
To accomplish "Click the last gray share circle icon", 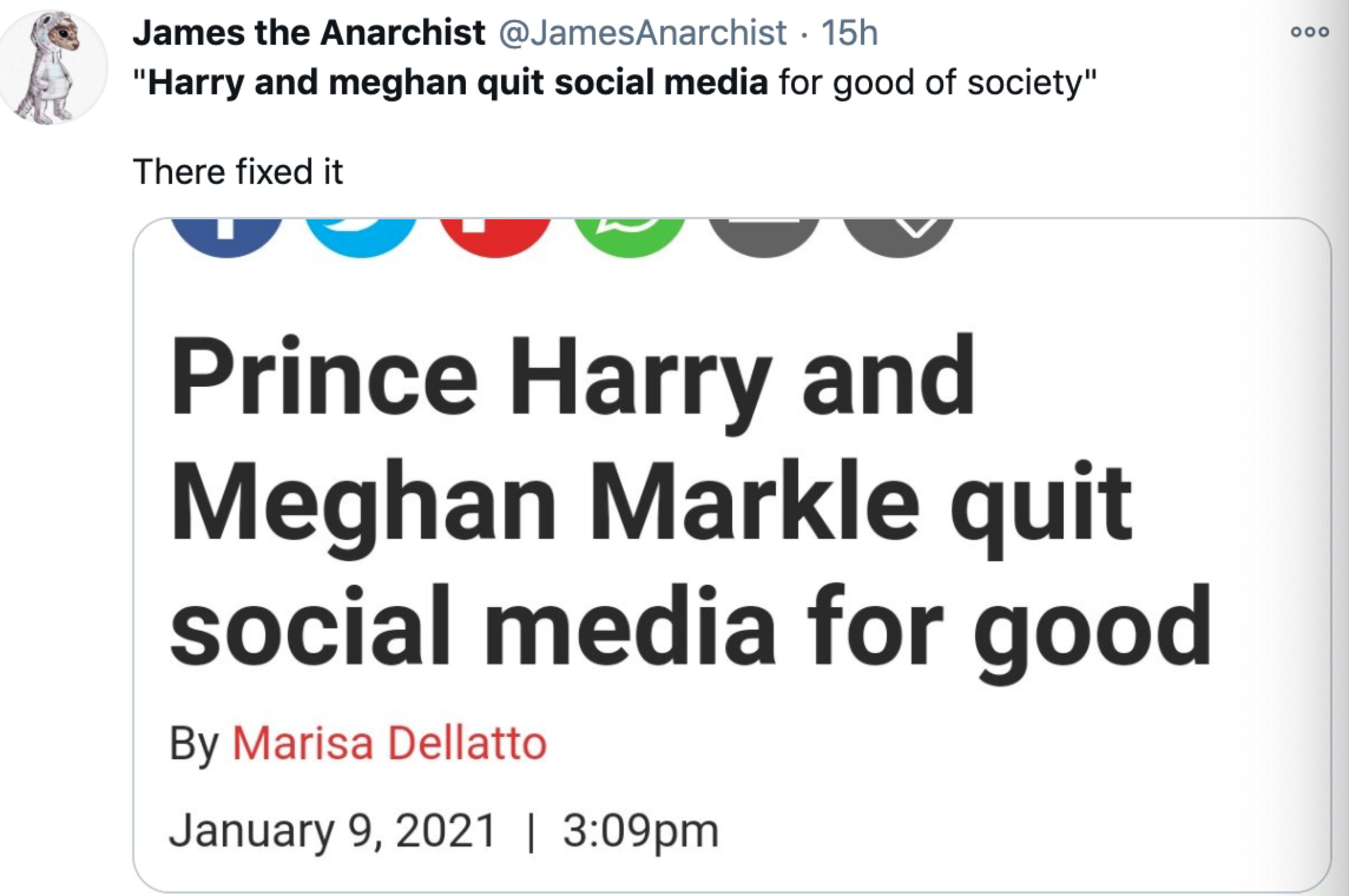I will [x=898, y=237].
